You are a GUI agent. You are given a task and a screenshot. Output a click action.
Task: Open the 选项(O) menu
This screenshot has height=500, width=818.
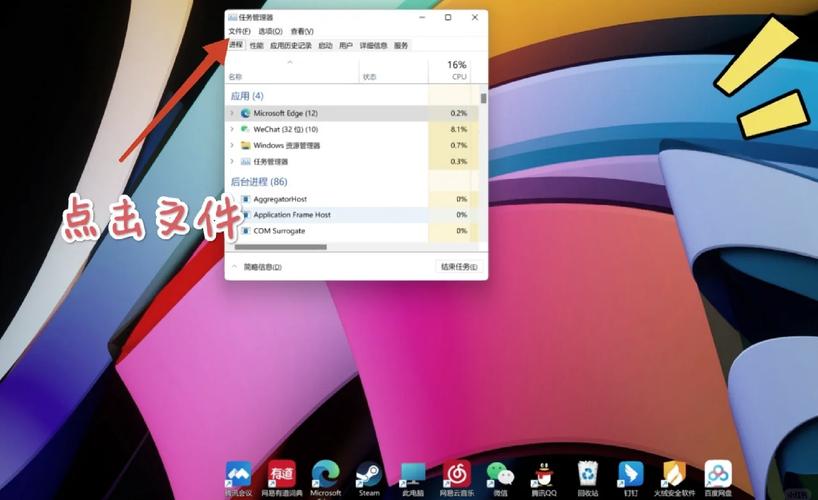270,32
